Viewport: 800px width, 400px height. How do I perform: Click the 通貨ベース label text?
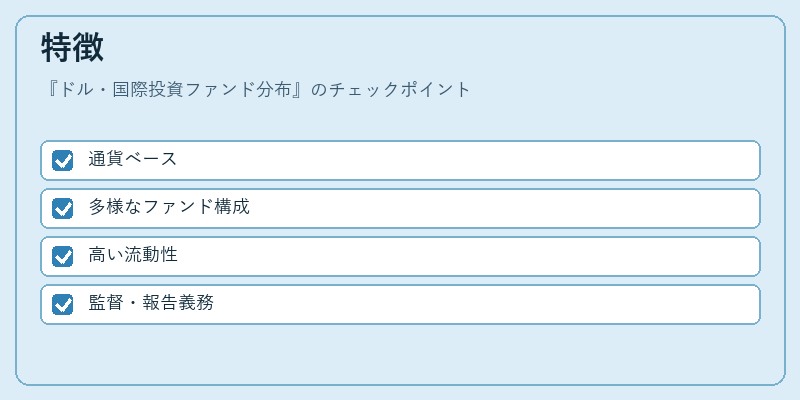[x=133, y=159]
